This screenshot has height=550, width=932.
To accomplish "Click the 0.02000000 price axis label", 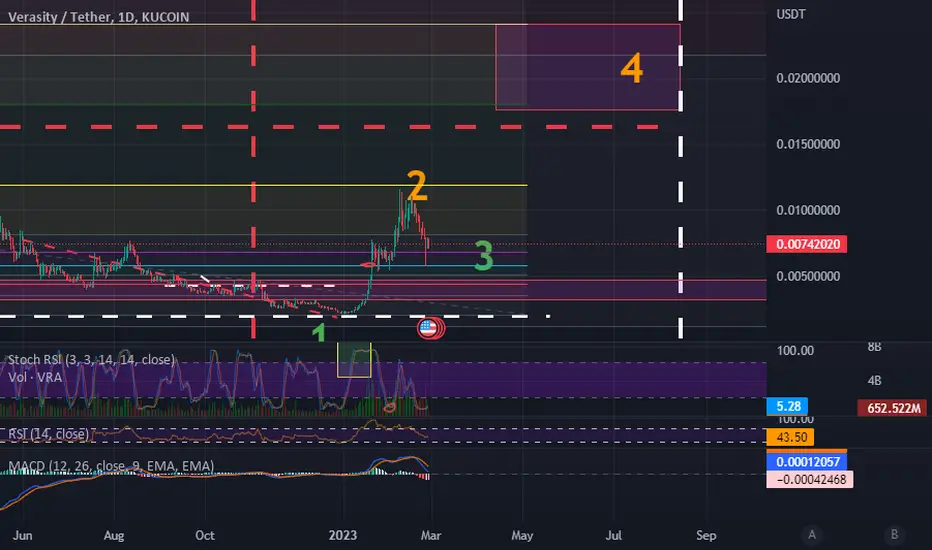I will (808, 78).
